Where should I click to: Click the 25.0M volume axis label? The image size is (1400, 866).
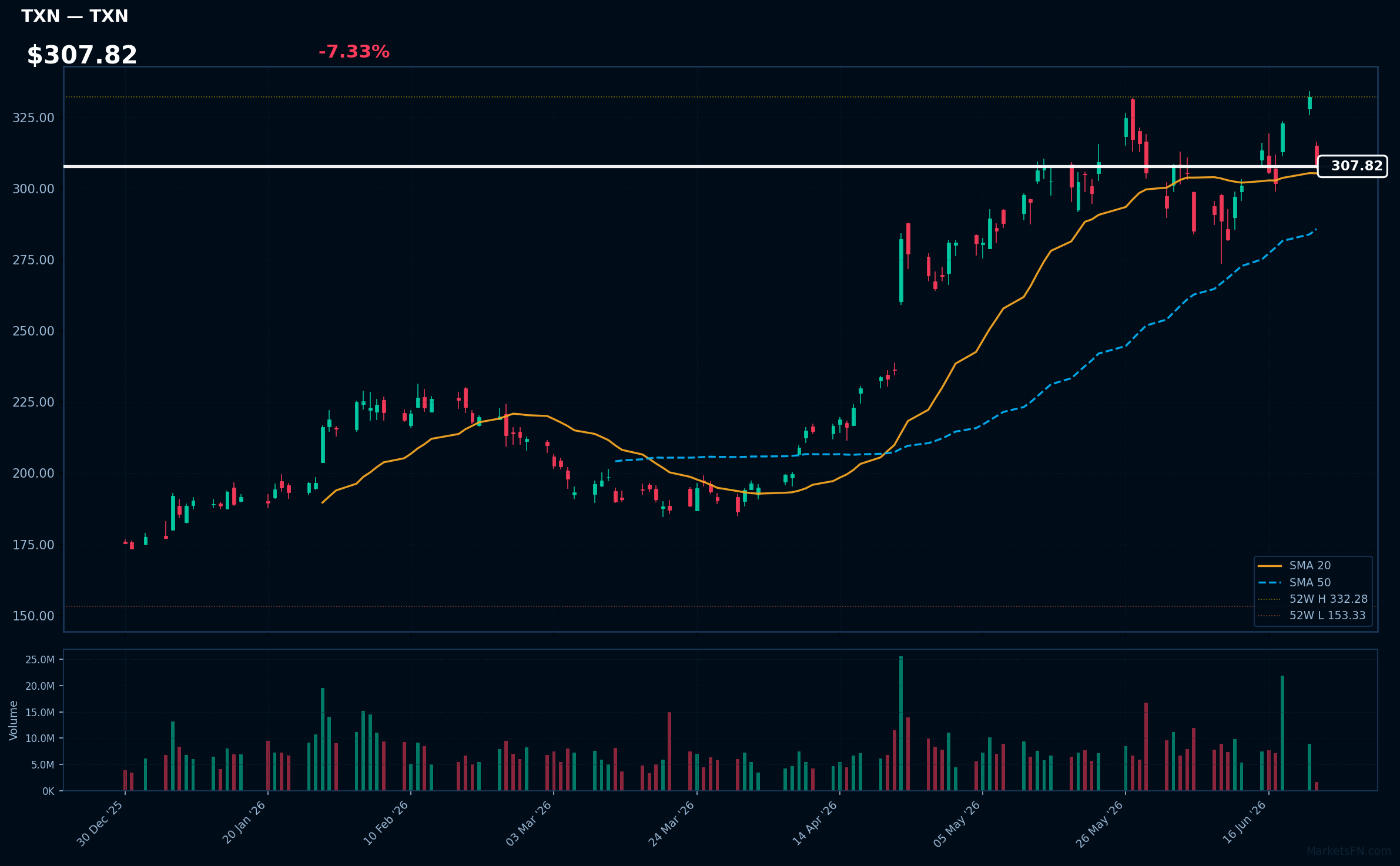coord(40,660)
